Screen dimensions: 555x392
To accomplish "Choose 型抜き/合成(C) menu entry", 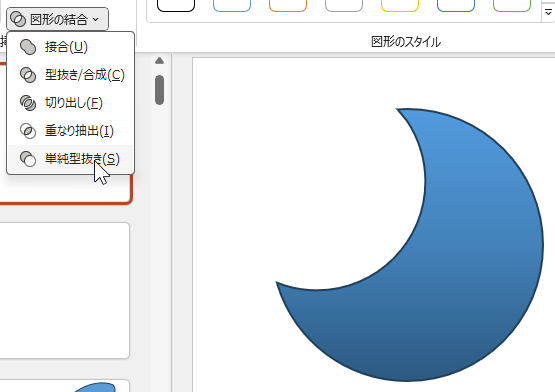I will [x=71, y=75].
